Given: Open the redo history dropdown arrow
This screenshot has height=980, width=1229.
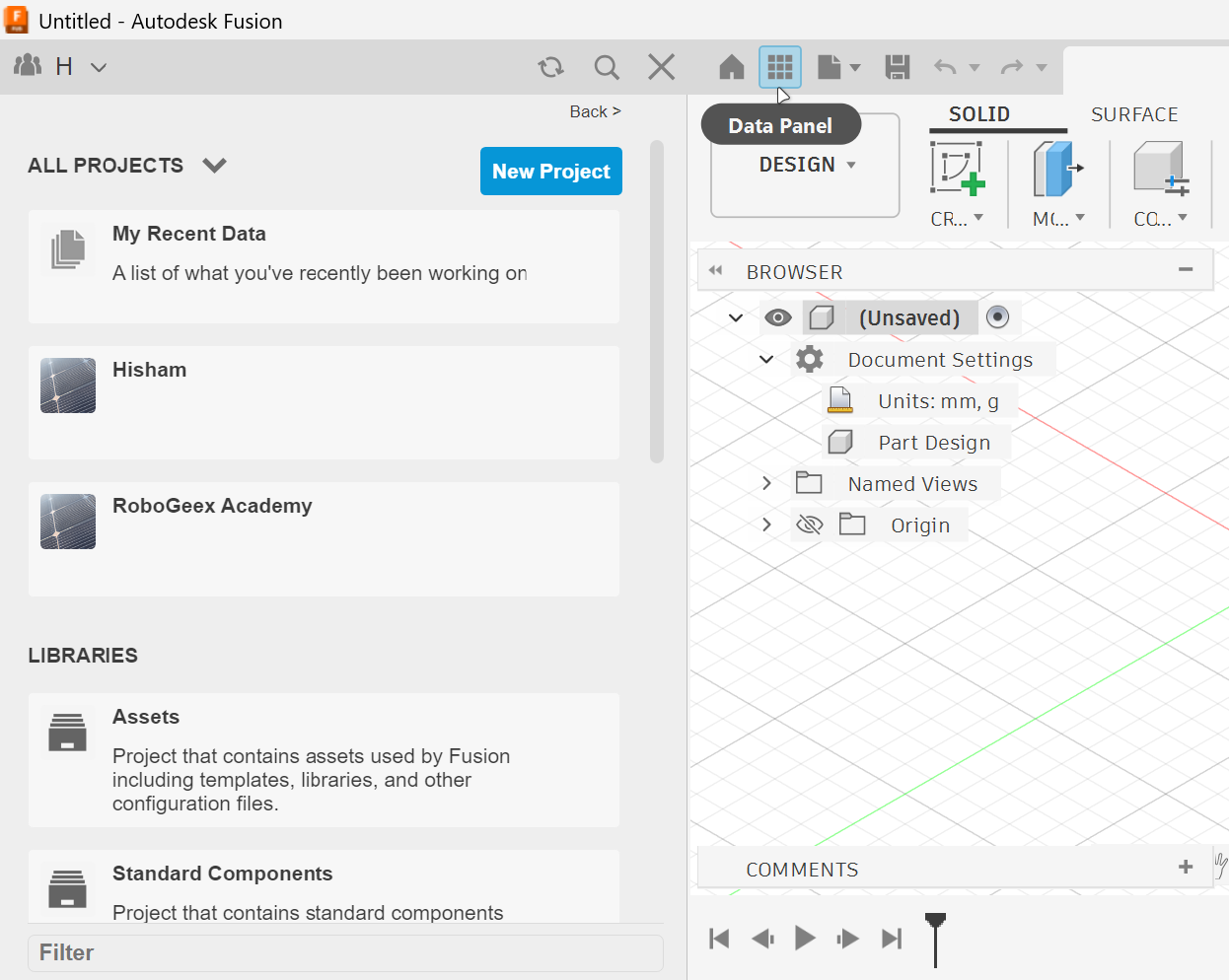Looking at the screenshot, I should (x=1042, y=67).
